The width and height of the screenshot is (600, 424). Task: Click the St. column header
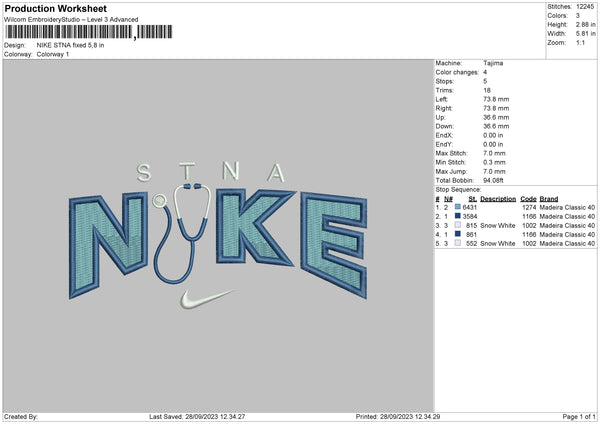pyautogui.click(x=472, y=198)
